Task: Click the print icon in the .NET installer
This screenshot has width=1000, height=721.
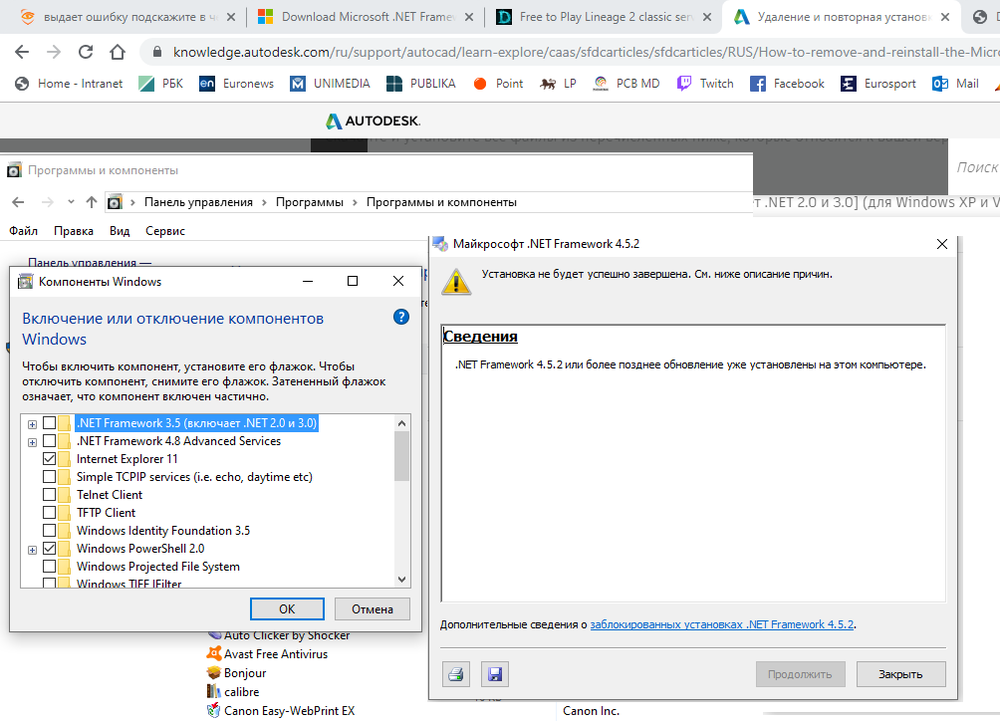Action: point(456,674)
